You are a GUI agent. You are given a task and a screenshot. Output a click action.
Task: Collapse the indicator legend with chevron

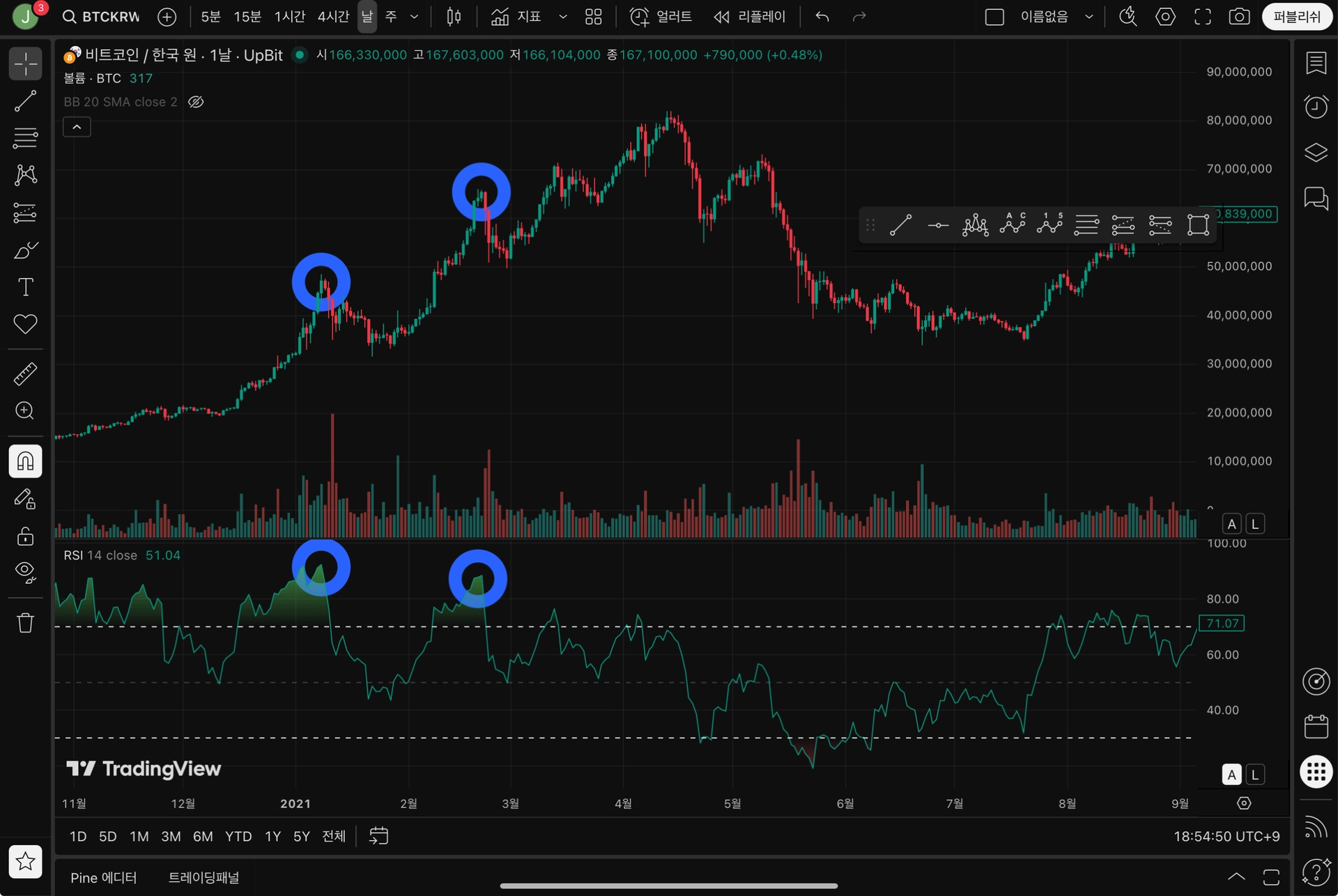pos(77,127)
